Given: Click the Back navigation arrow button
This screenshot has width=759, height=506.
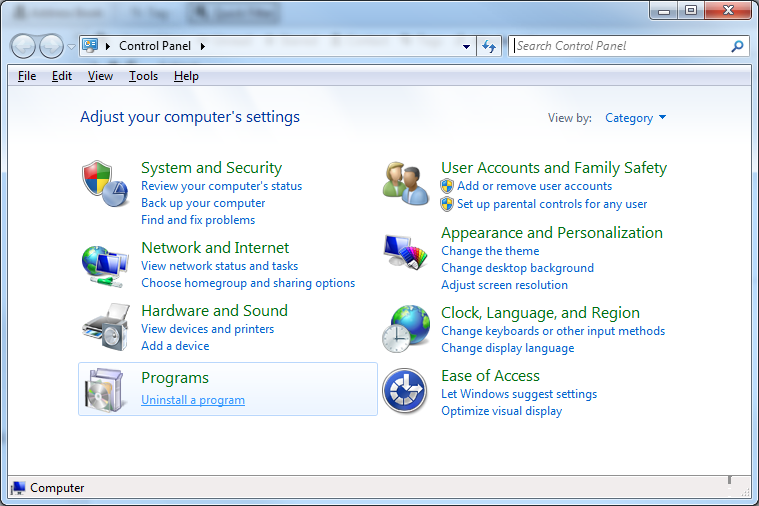Looking at the screenshot, I should (23, 46).
